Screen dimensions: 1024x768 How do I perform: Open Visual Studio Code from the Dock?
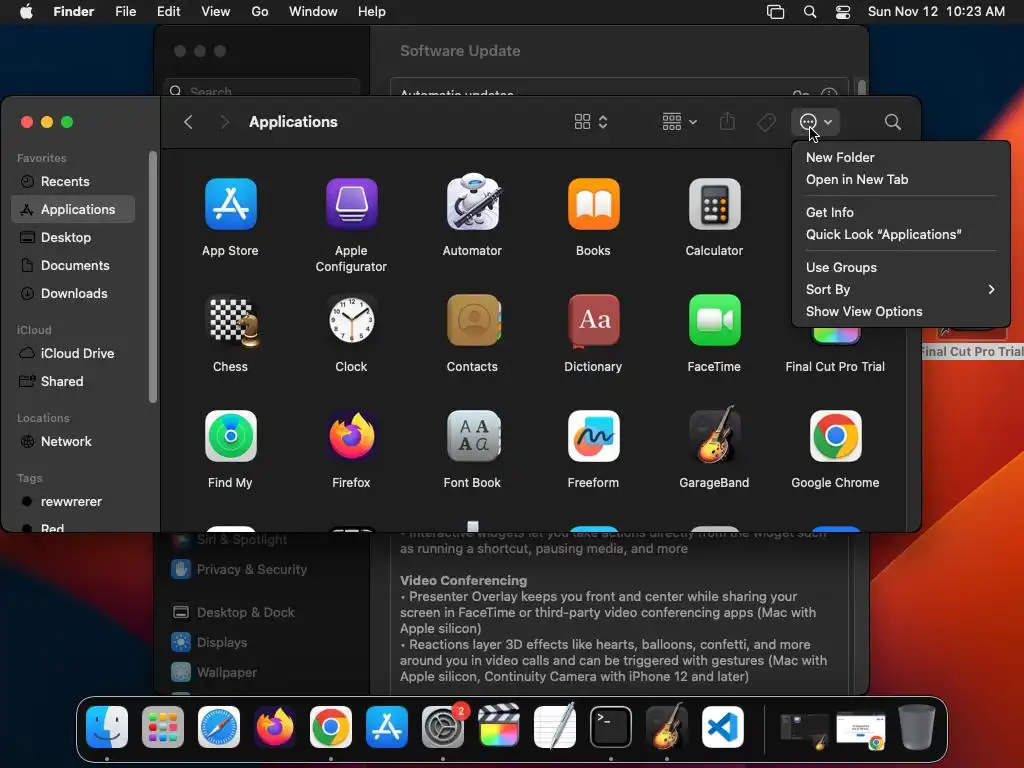click(x=723, y=728)
